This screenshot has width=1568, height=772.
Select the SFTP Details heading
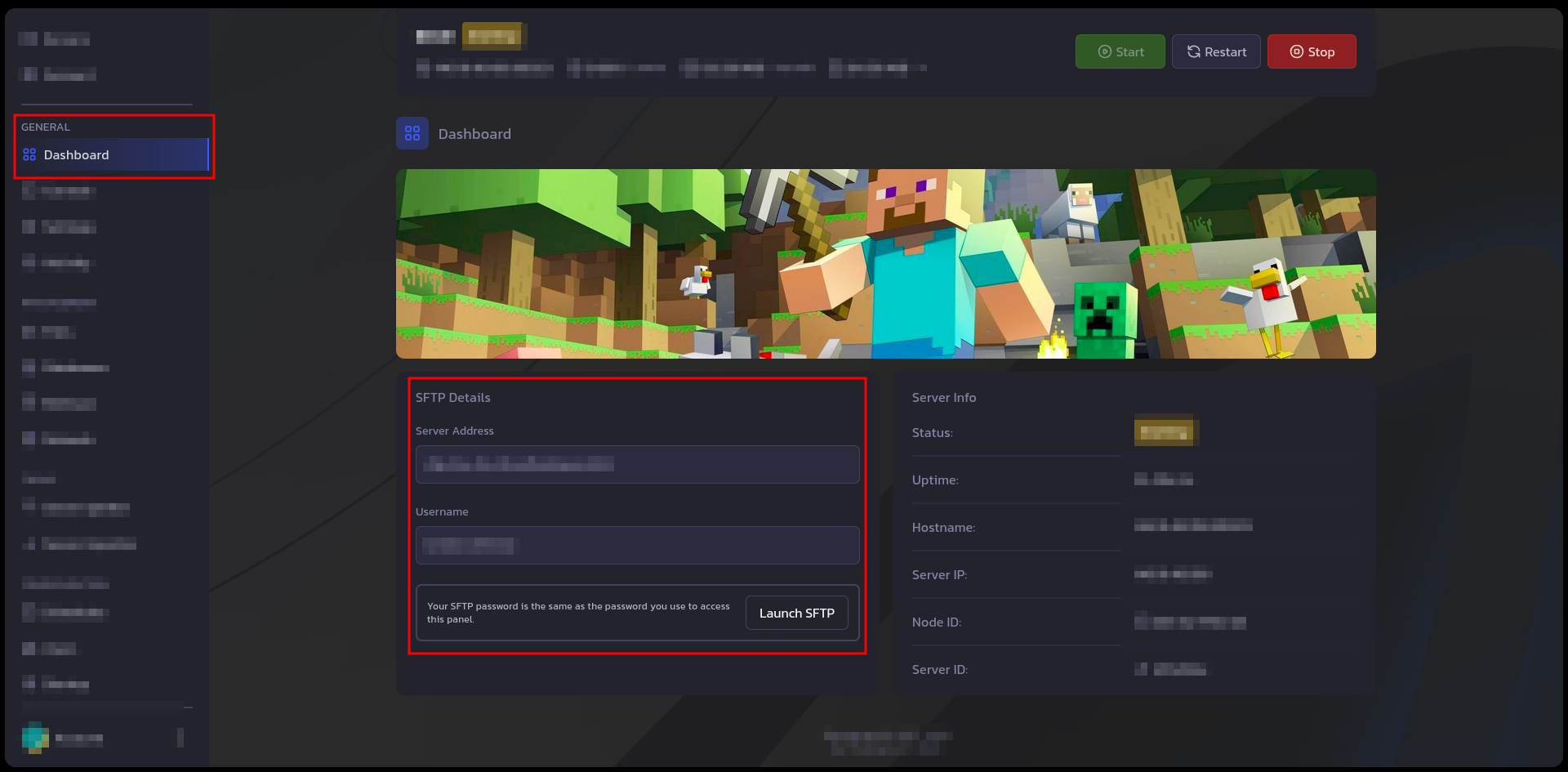point(452,398)
